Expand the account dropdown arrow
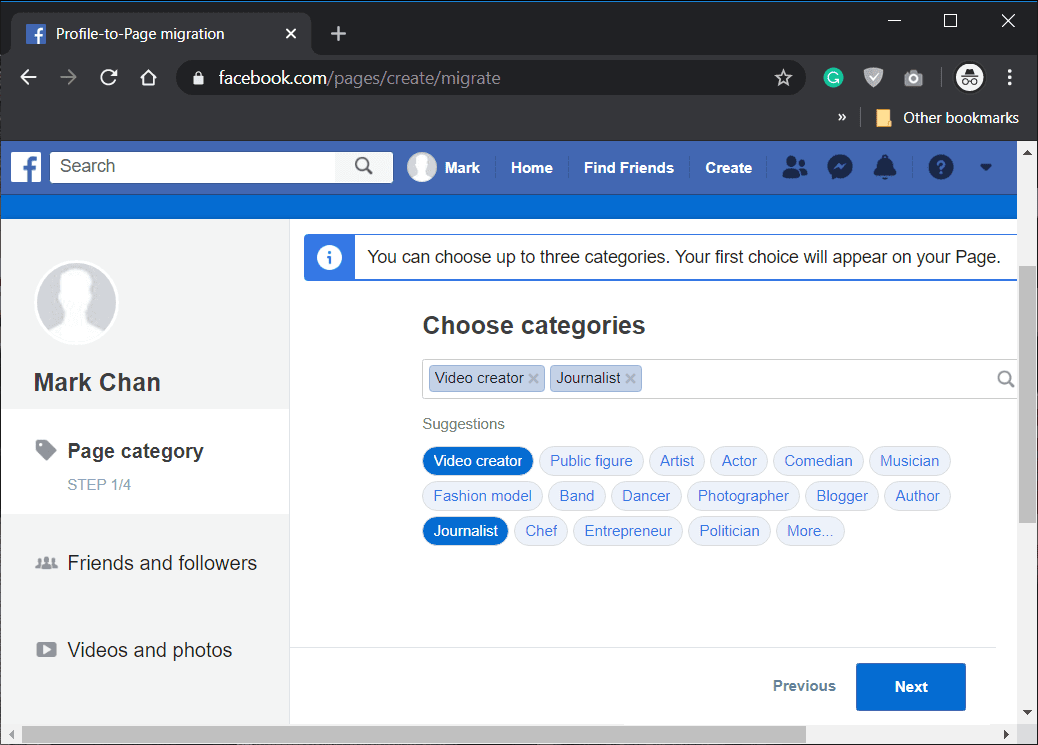1038x745 pixels. point(986,167)
